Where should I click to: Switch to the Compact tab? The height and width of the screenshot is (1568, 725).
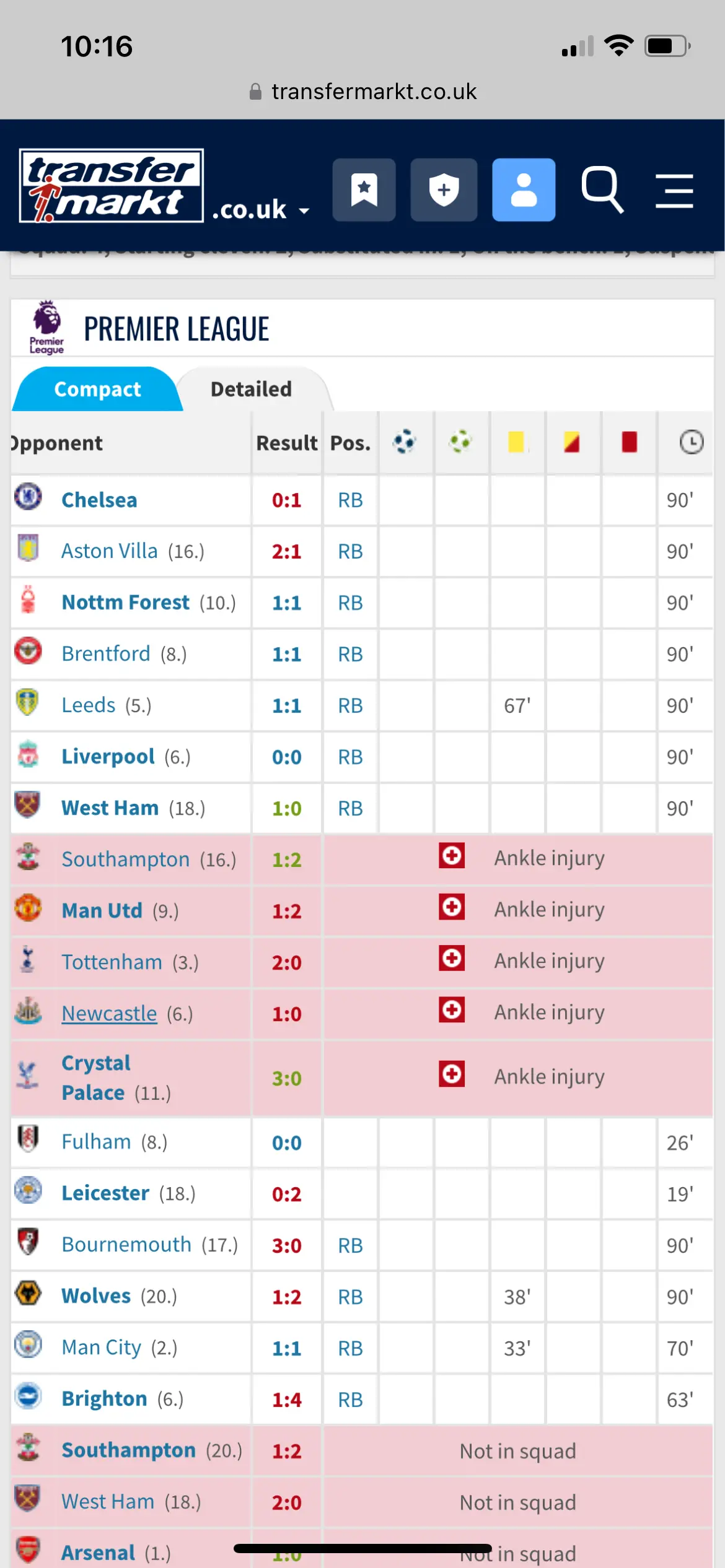(x=97, y=390)
